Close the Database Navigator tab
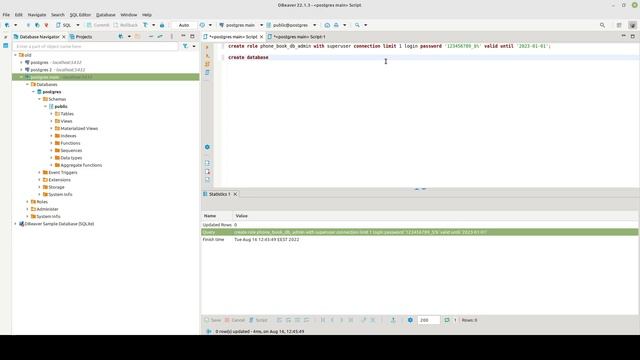 [64, 37]
